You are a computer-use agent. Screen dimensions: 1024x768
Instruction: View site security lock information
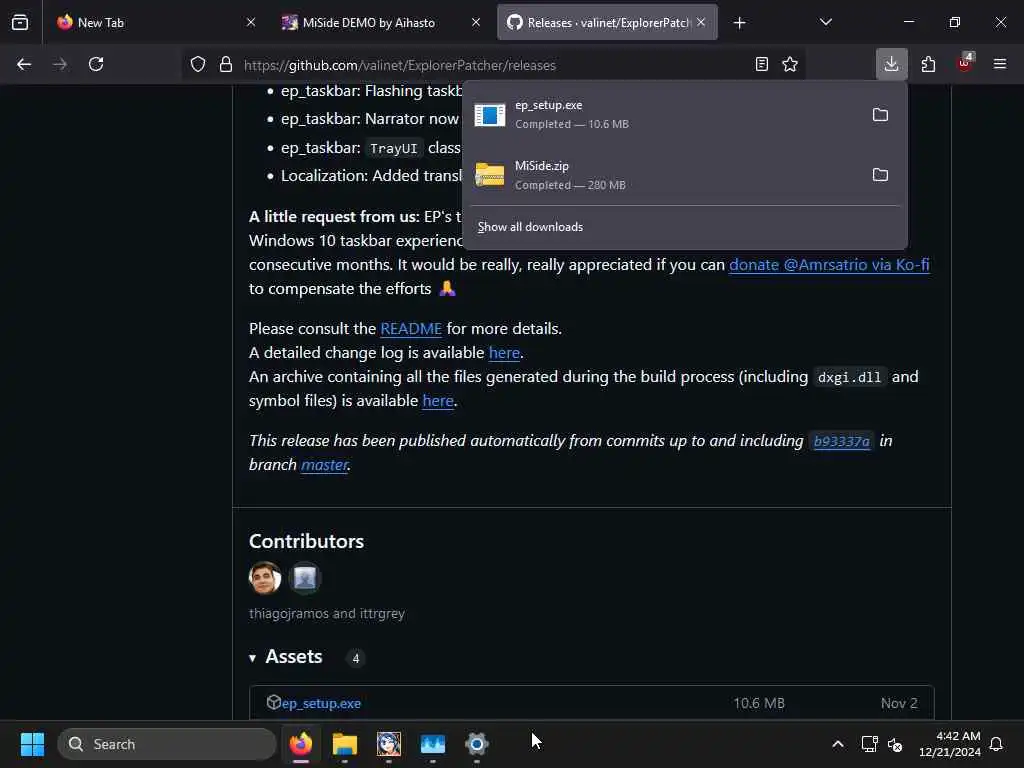pos(226,64)
